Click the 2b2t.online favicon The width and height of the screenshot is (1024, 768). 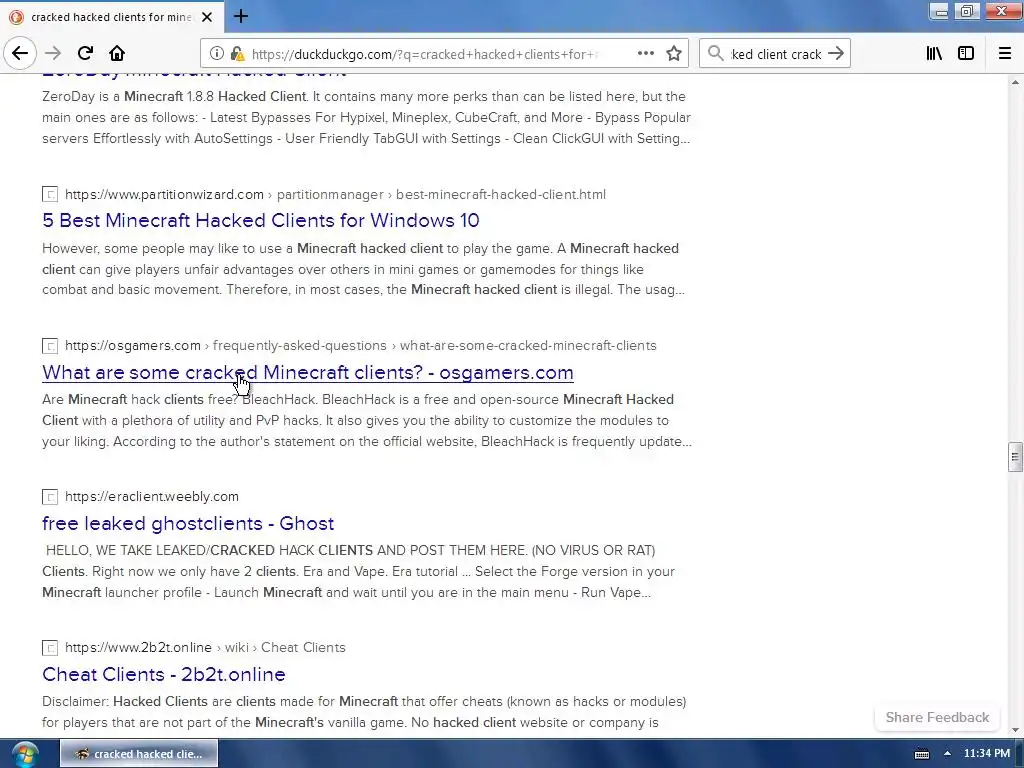[x=50, y=647]
